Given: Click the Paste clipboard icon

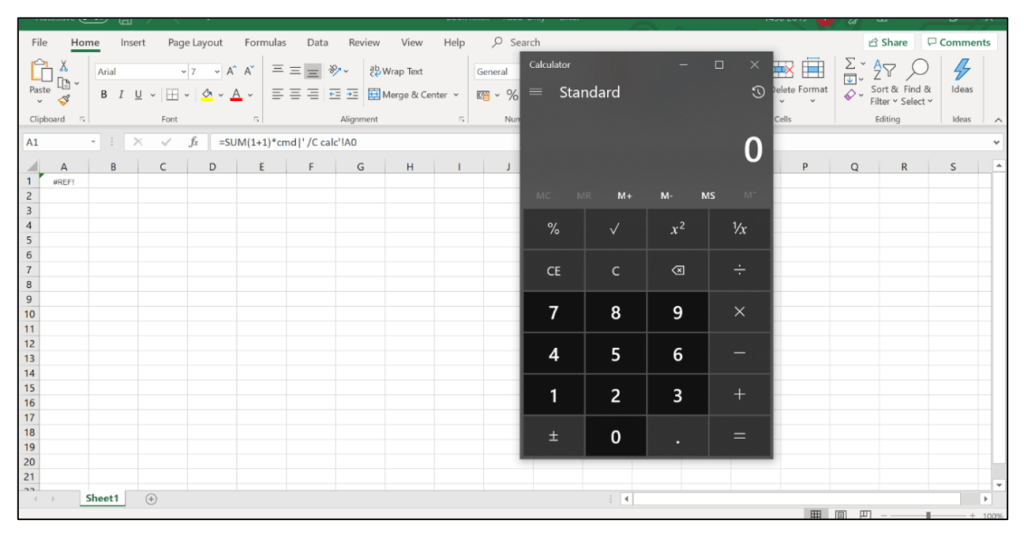Looking at the screenshot, I should point(40,71).
